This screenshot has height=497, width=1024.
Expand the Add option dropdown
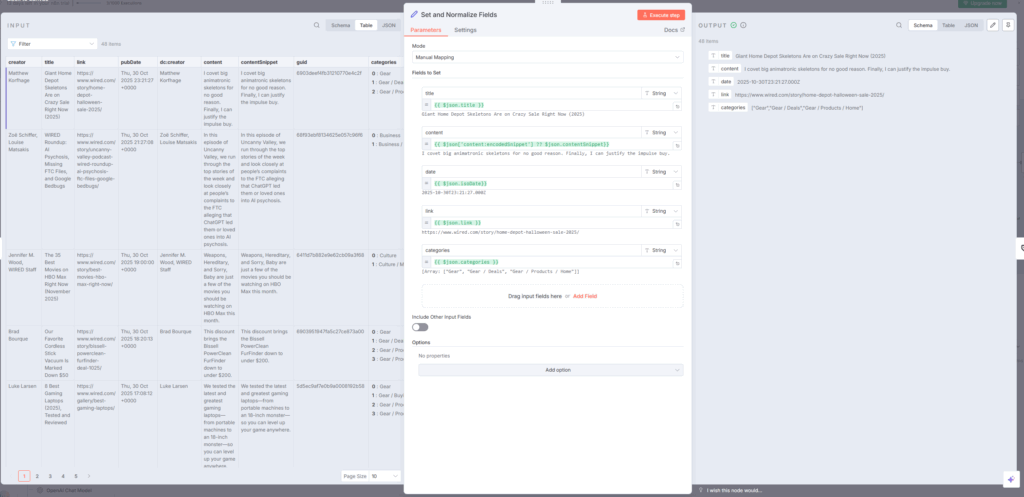[x=548, y=369]
